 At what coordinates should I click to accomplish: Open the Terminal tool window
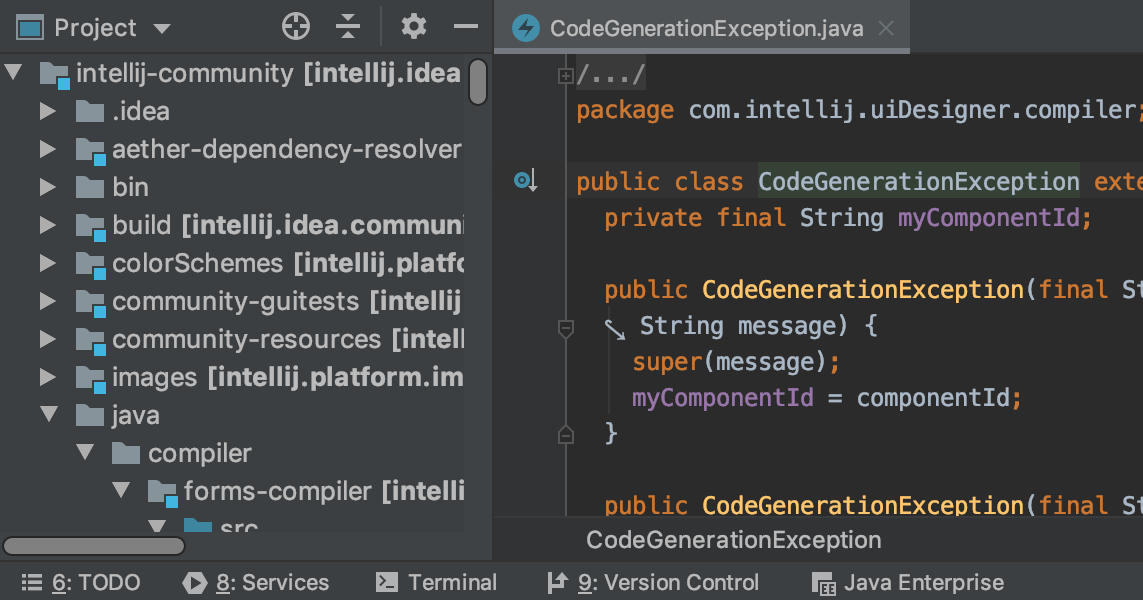(x=436, y=583)
